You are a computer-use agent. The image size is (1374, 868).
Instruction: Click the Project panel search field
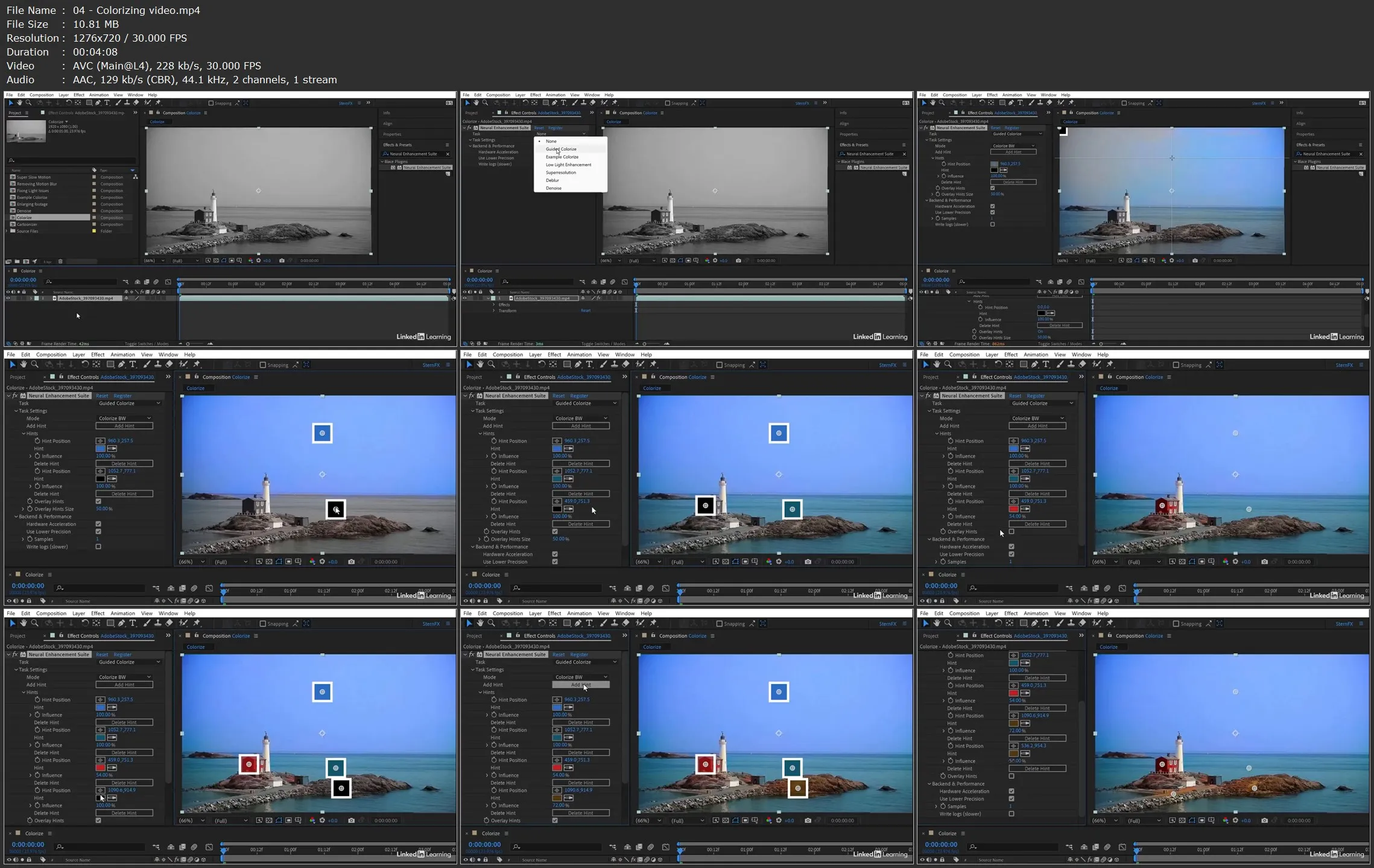click(x=71, y=160)
